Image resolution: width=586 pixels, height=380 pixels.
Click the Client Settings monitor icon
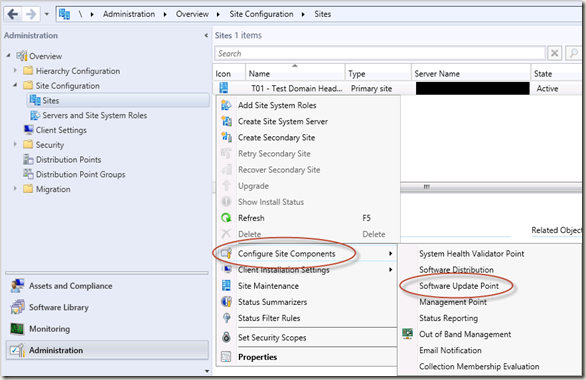tap(28, 130)
